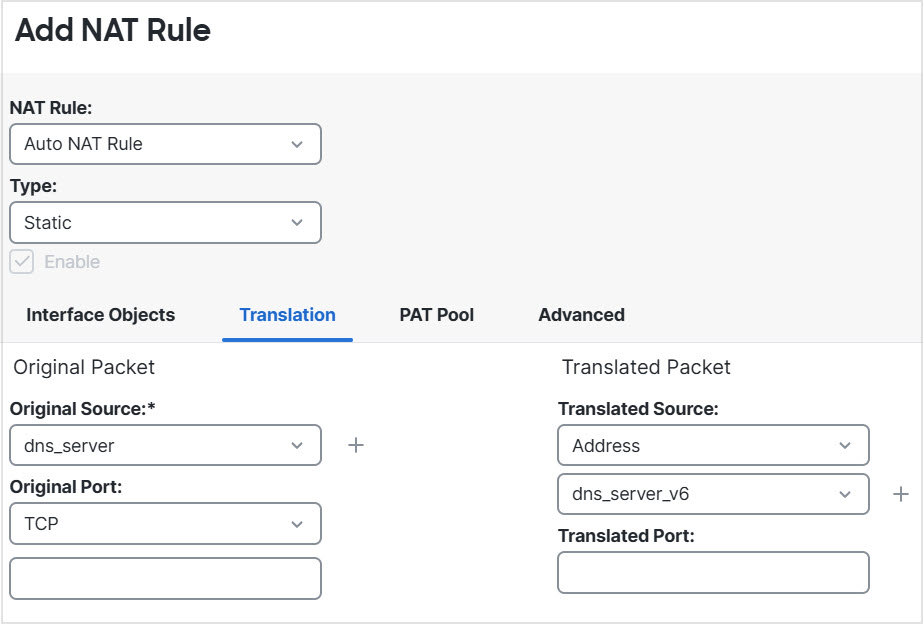Click the Enable label text
The width and height of the screenshot is (923, 624).
pyautogui.click(x=72, y=262)
